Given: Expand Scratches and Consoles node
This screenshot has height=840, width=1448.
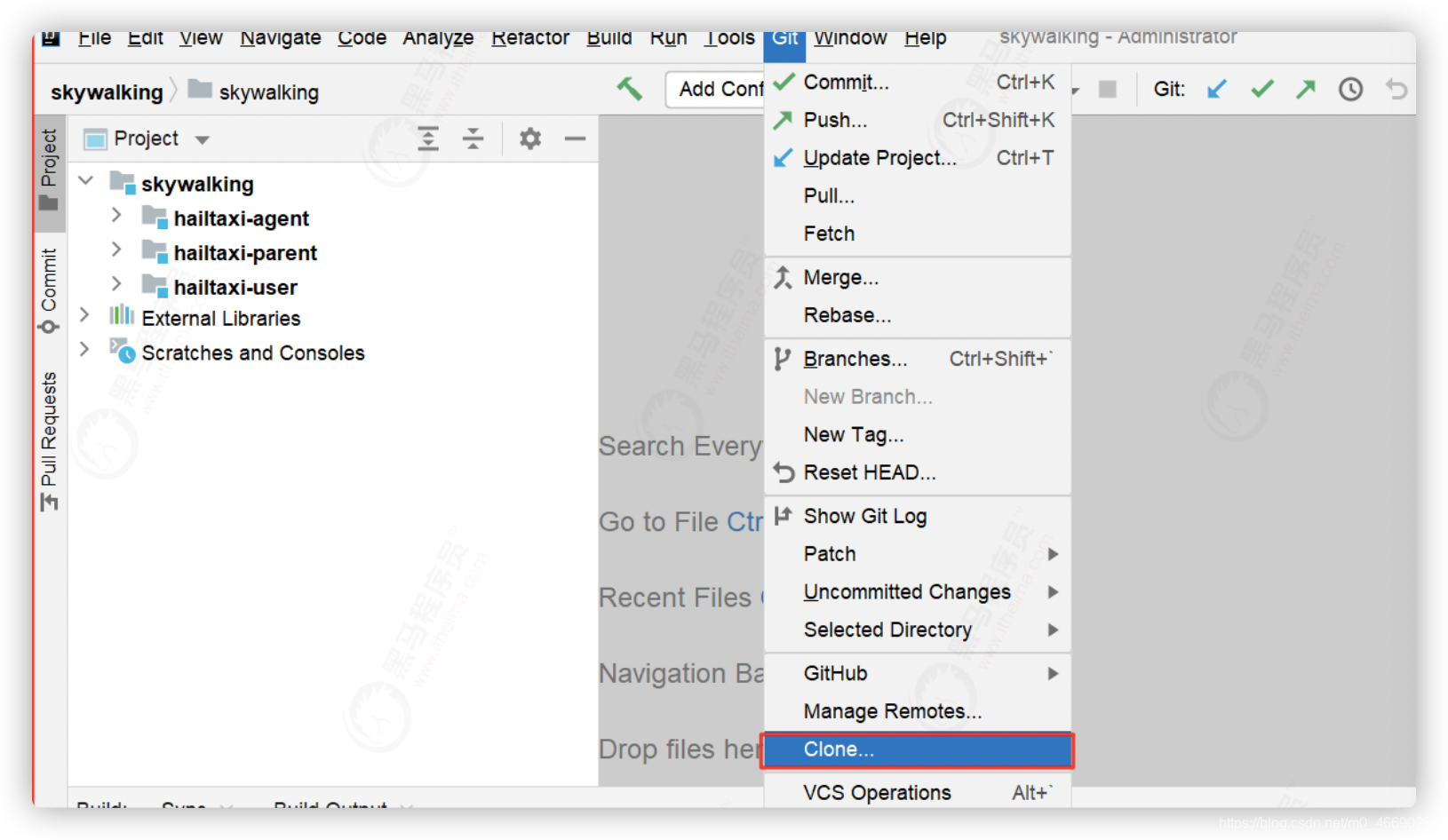Looking at the screenshot, I should (x=84, y=350).
